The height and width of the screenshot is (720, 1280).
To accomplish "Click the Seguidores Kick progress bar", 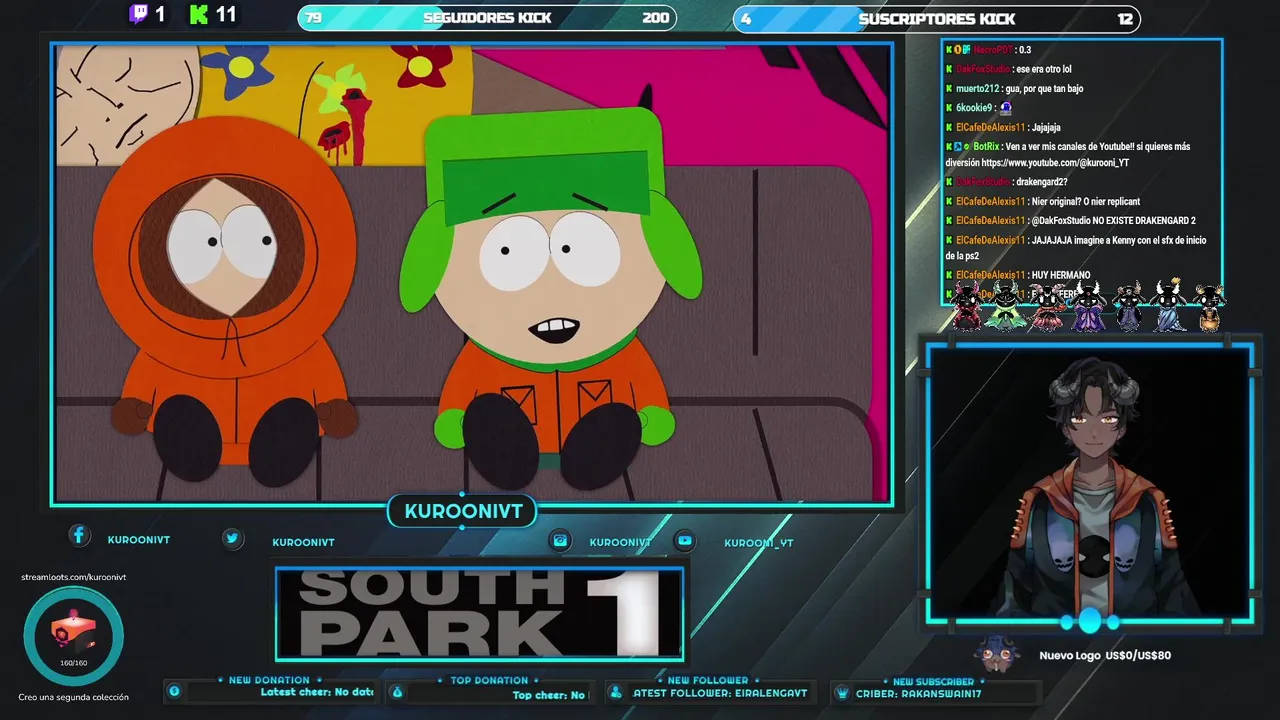I will point(487,18).
